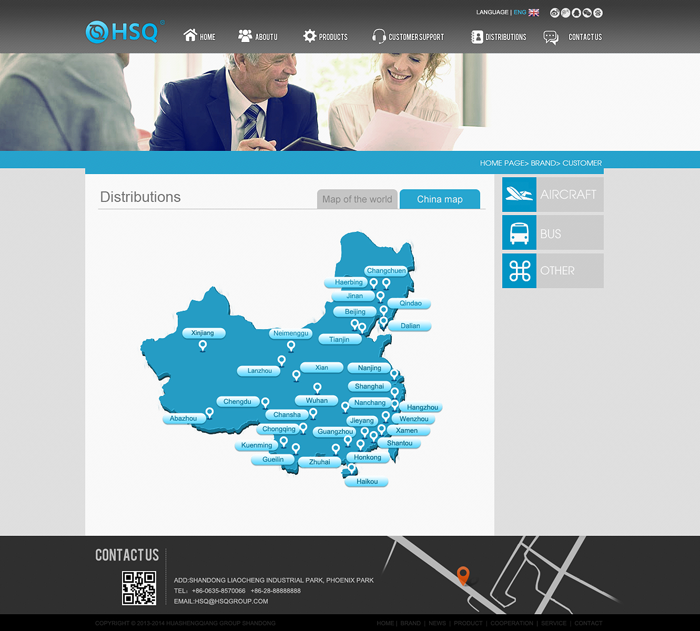Click the speech bubble icon beside Contact Us
Viewport: 700px width, 631px height.
(550, 37)
